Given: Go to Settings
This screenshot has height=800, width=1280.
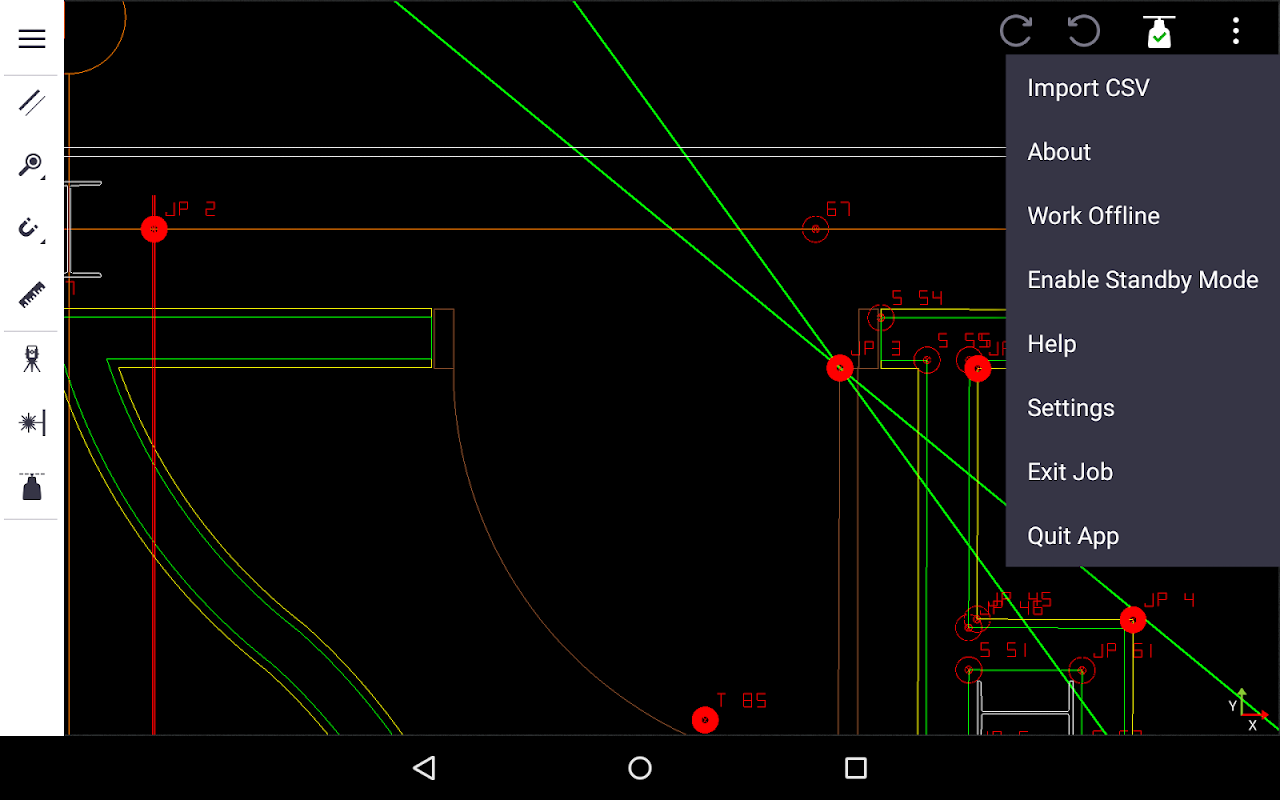Looking at the screenshot, I should click(1143, 408).
